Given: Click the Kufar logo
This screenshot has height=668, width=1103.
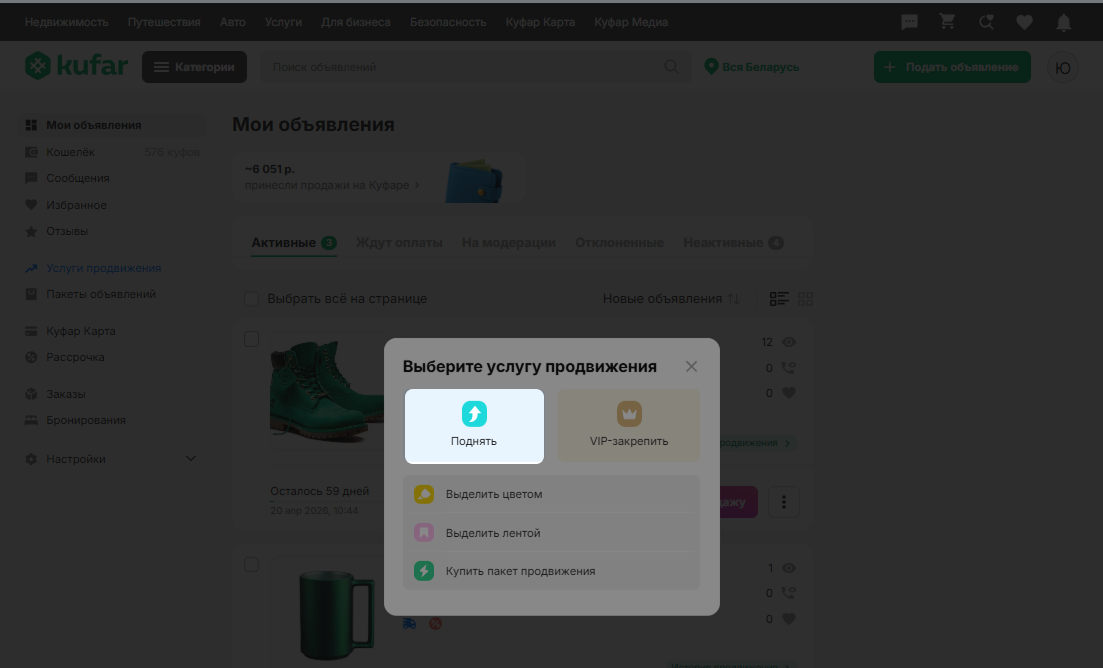Looking at the screenshot, I should tap(76, 66).
